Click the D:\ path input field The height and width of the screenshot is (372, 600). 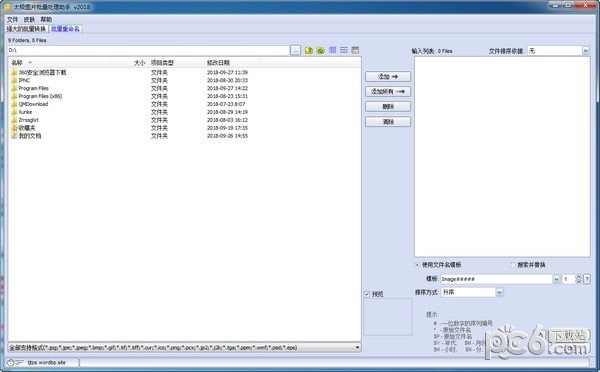[x=148, y=50]
